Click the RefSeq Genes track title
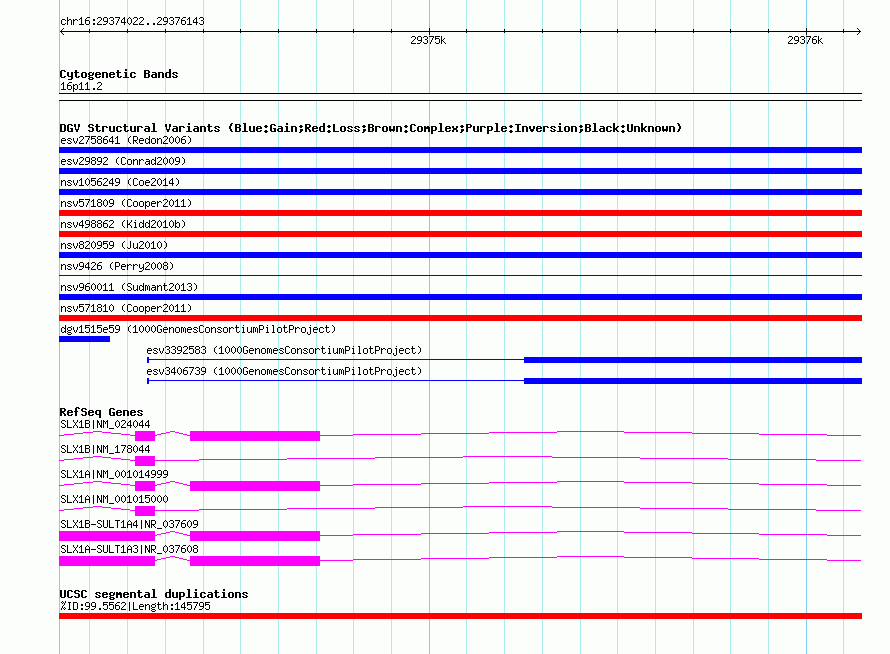Image resolution: width=890 pixels, height=654 pixels. (x=101, y=412)
